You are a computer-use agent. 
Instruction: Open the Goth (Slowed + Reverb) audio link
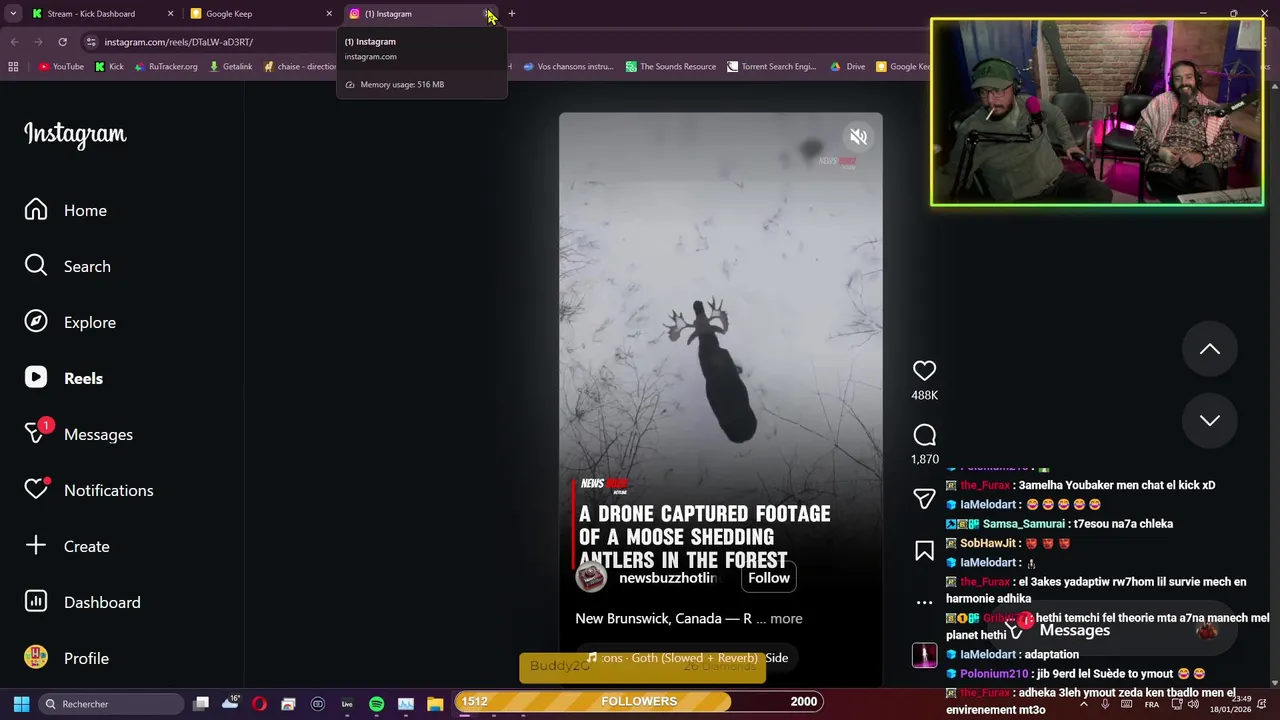pos(688,658)
